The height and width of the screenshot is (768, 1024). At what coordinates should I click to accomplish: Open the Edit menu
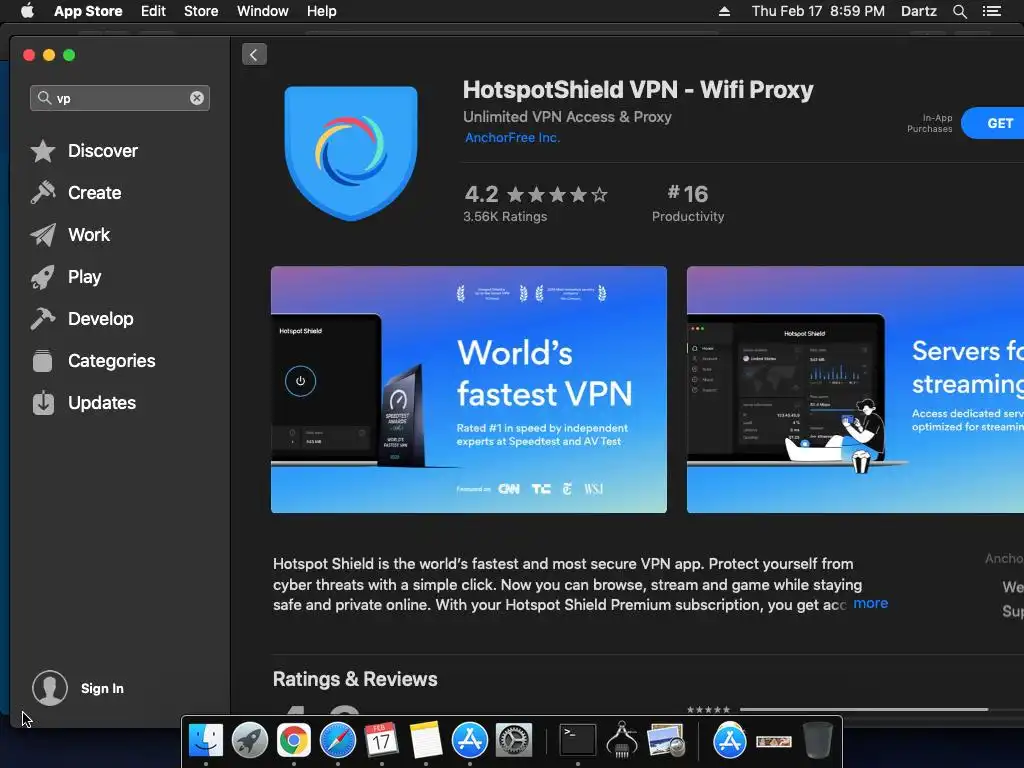153,11
